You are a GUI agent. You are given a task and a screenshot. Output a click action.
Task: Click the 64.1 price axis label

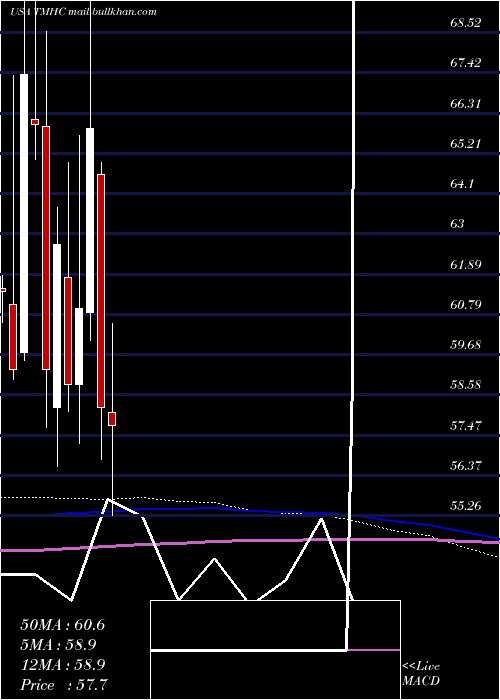[x=462, y=183]
